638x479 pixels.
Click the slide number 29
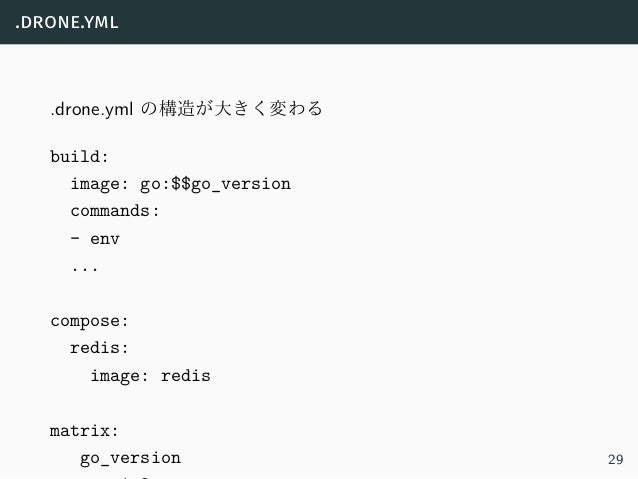point(615,459)
